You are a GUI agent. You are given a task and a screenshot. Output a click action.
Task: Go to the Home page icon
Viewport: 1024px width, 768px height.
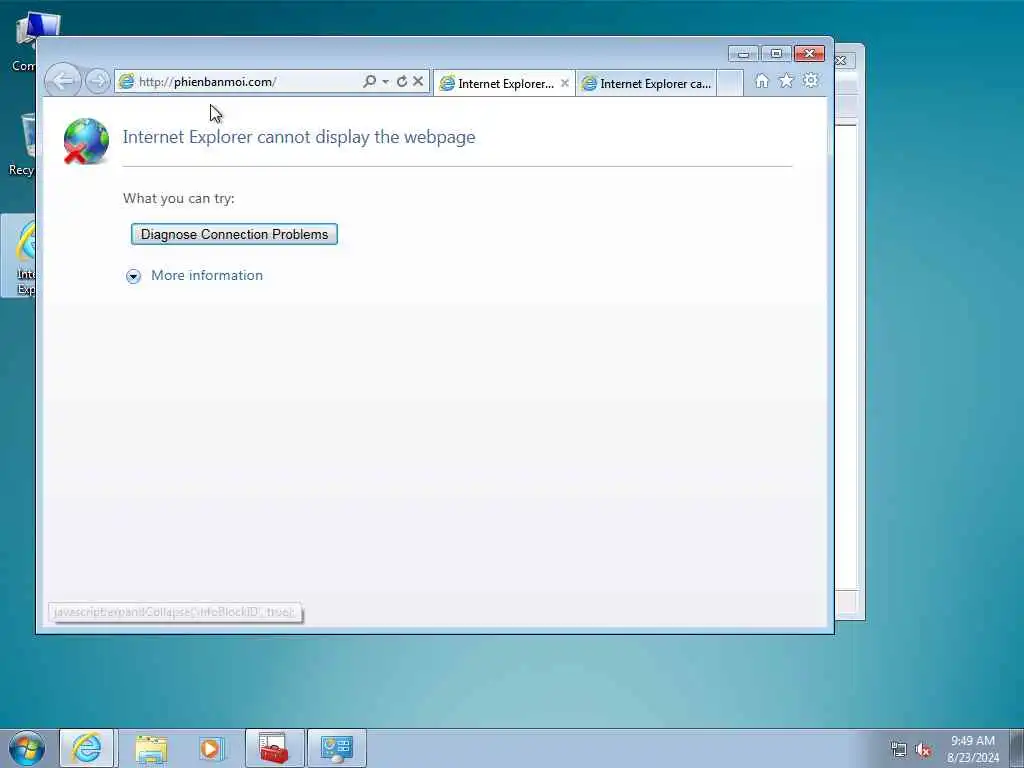tap(761, 80)
